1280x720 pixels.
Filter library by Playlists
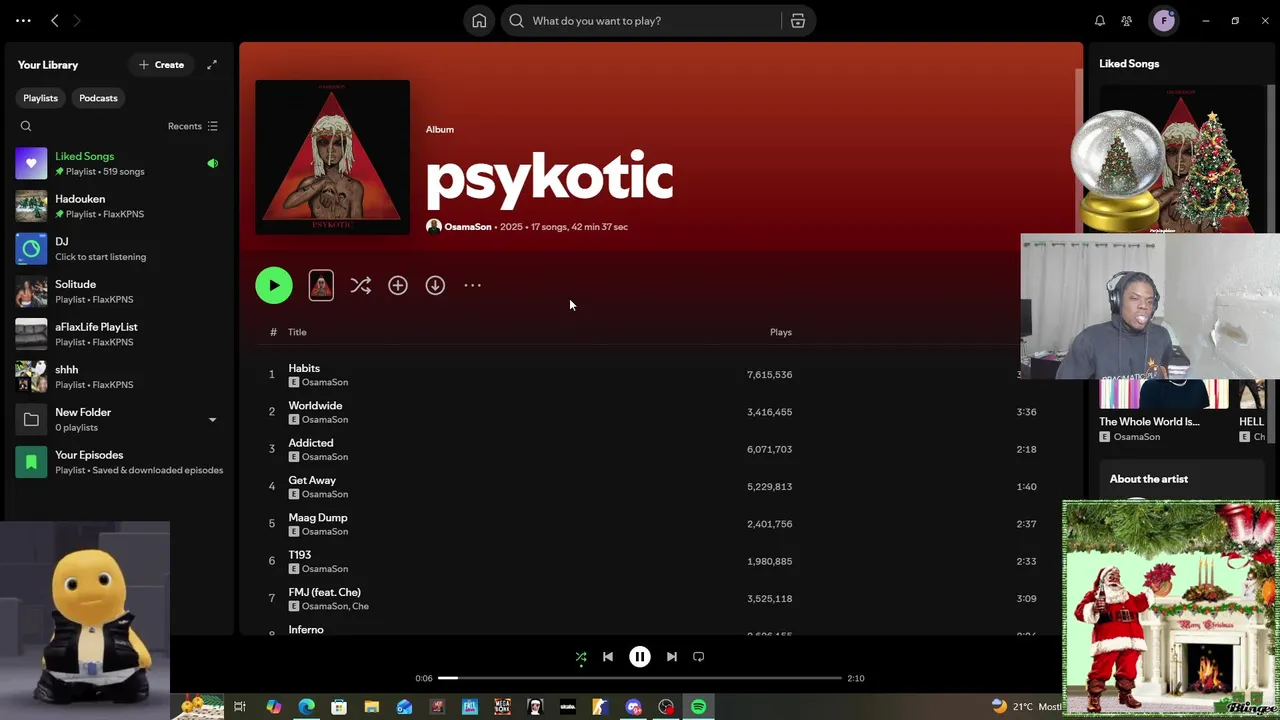coord(40,98)
